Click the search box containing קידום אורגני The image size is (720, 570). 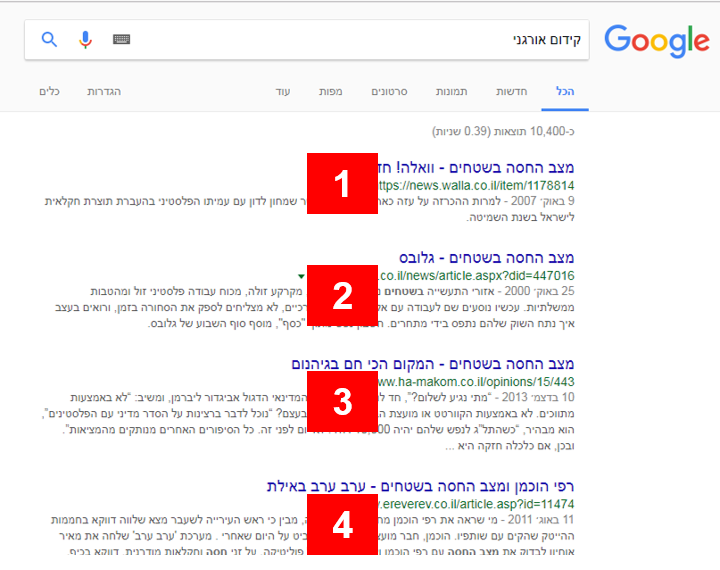[307, 40]
